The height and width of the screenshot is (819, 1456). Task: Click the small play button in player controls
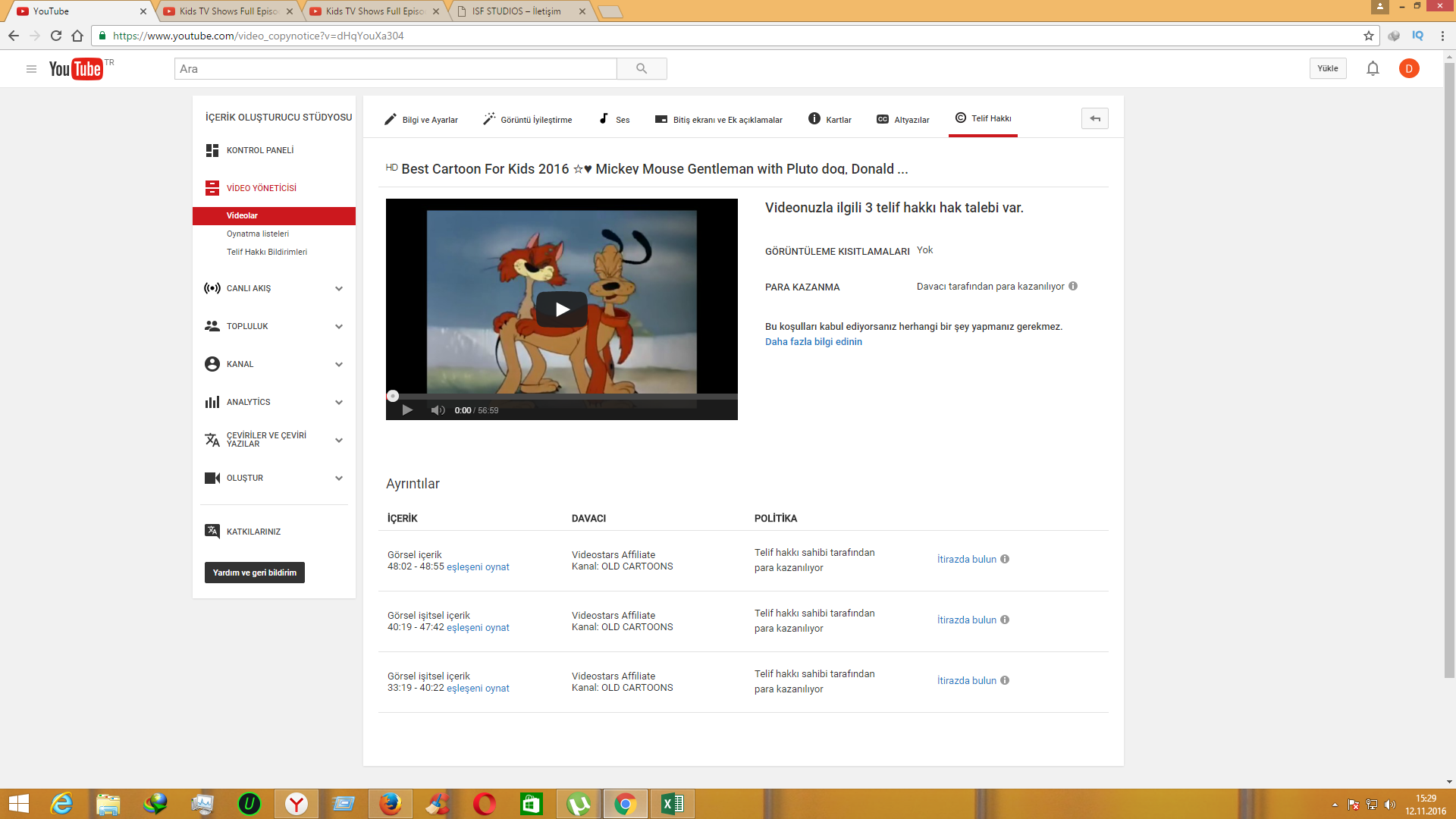click(x=407, y=410)
